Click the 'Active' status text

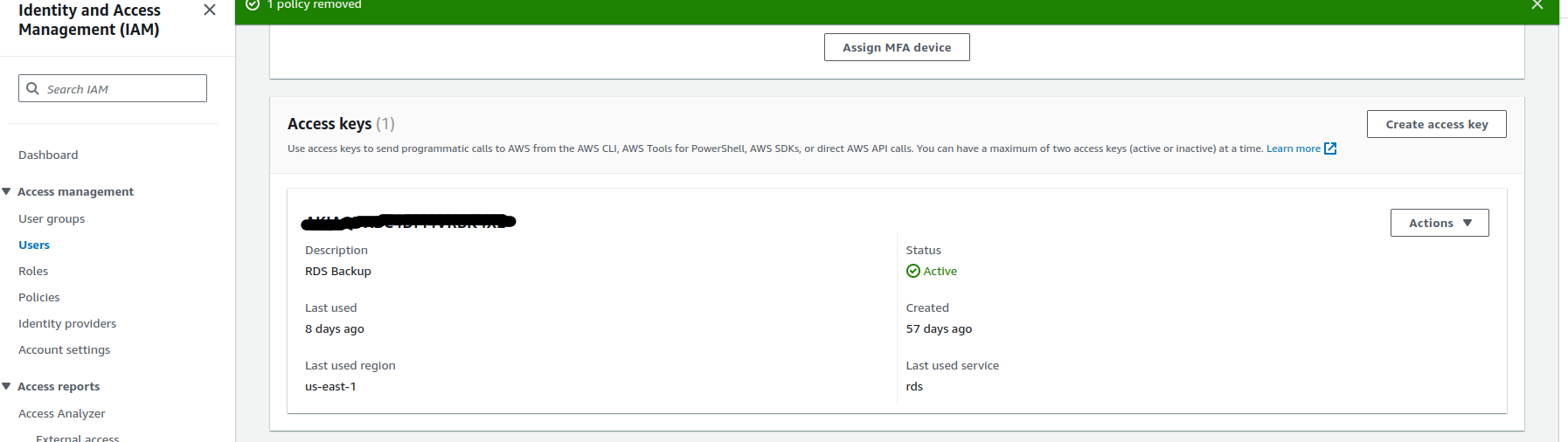[940, 271]
